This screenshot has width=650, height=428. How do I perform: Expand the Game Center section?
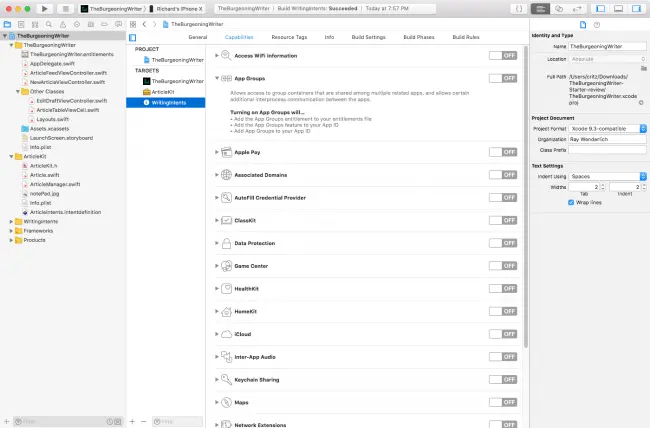[x=216, y=266]
